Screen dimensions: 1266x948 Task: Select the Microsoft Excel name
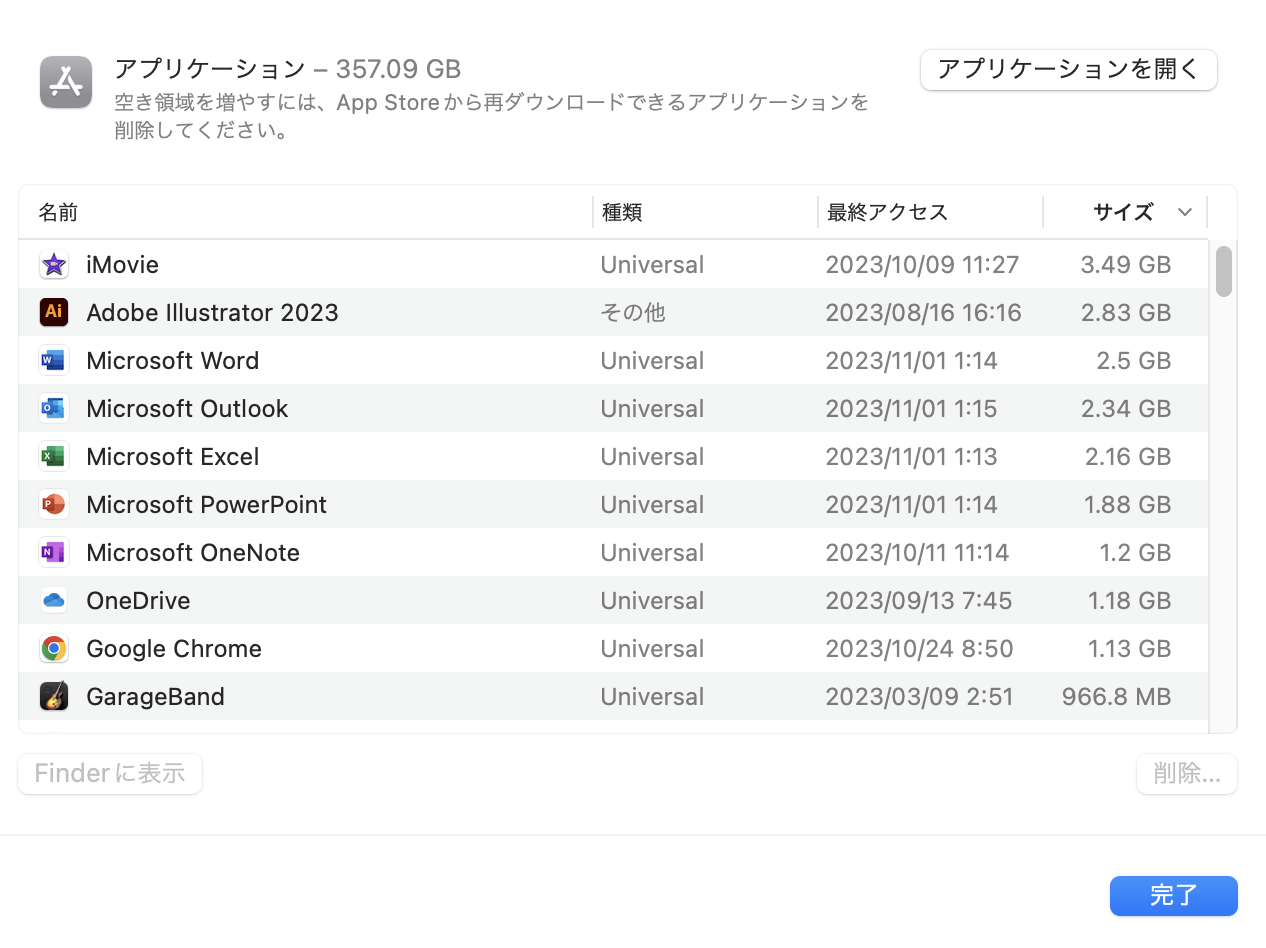pos(173,457)
